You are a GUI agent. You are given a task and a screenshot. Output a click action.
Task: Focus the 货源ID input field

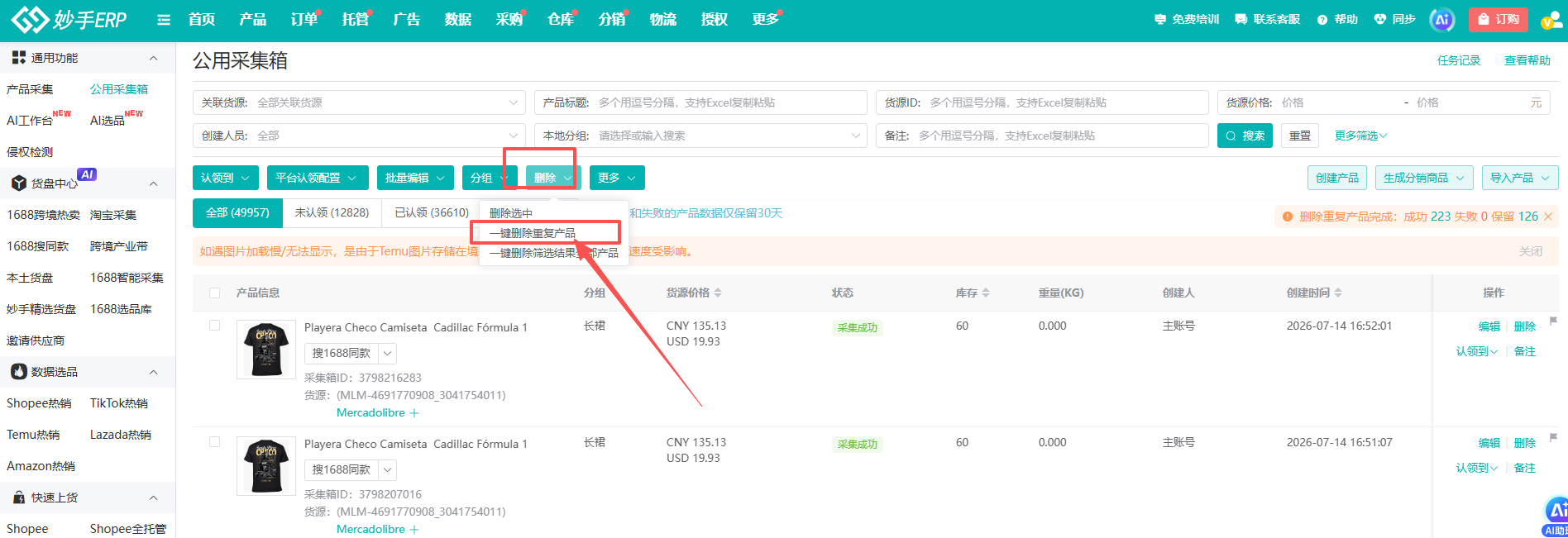(1042, 102)
